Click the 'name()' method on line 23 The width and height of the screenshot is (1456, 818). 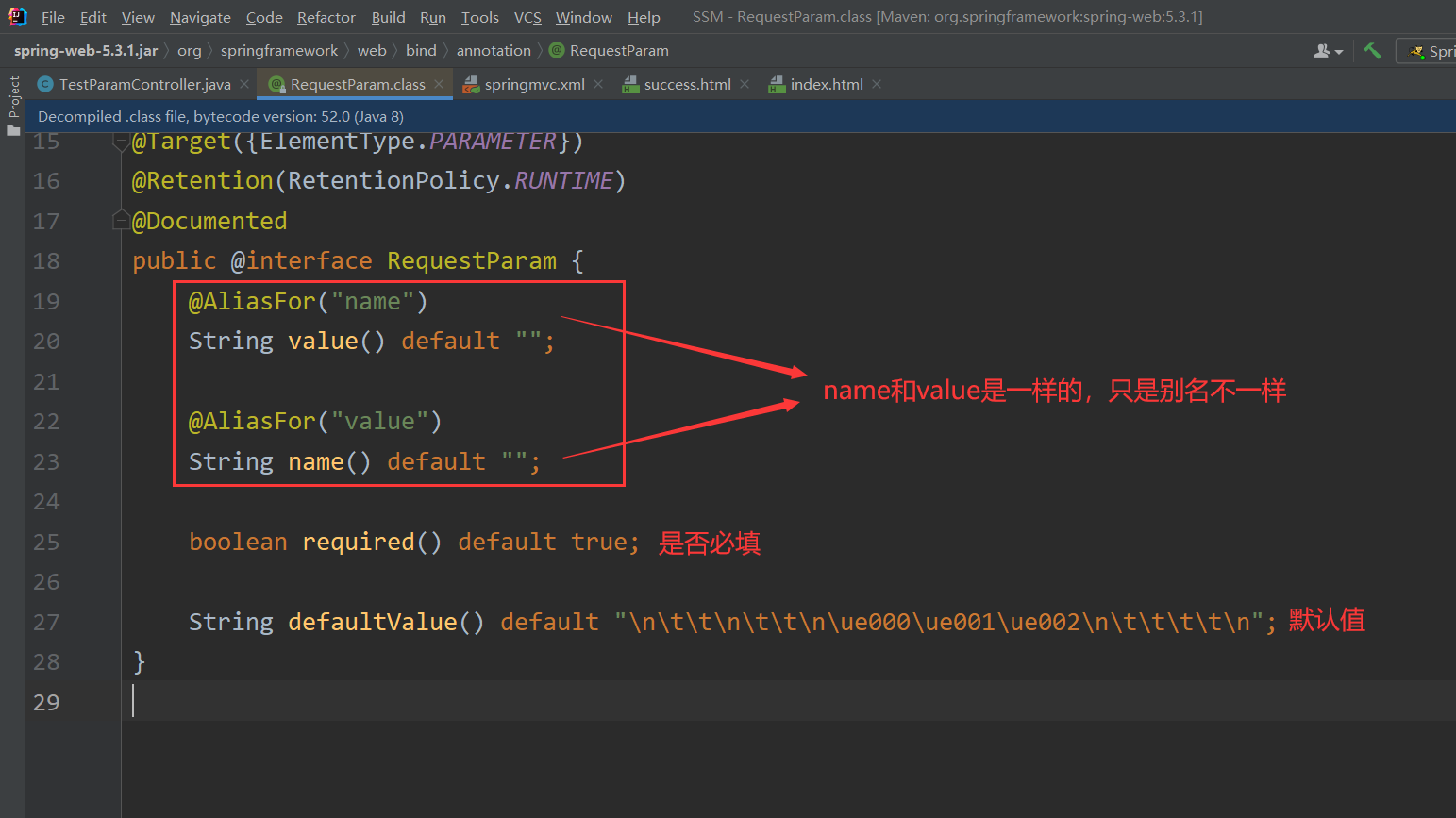(330, 461)
